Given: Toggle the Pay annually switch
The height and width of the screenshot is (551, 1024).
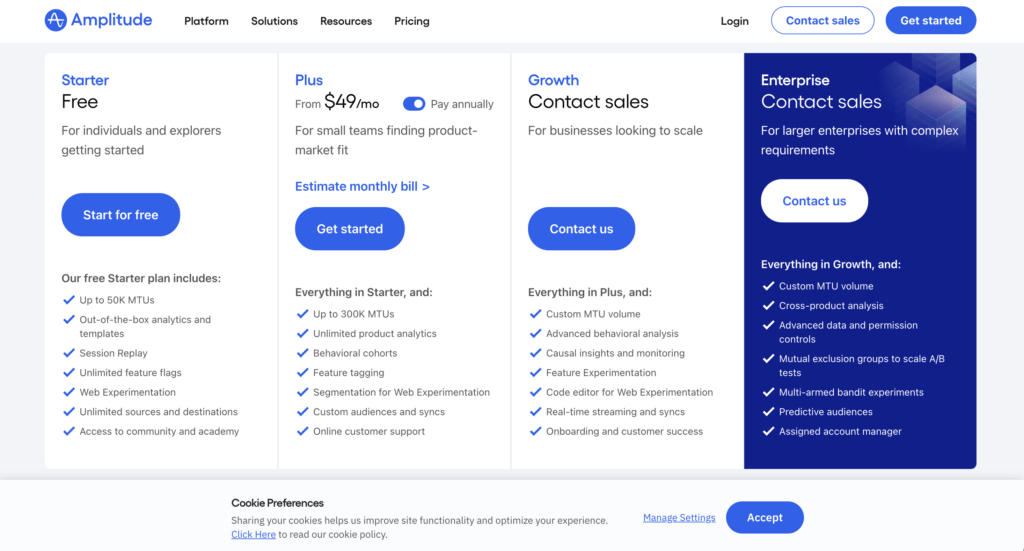Looking at the screenshot, I should click(414, 104).
